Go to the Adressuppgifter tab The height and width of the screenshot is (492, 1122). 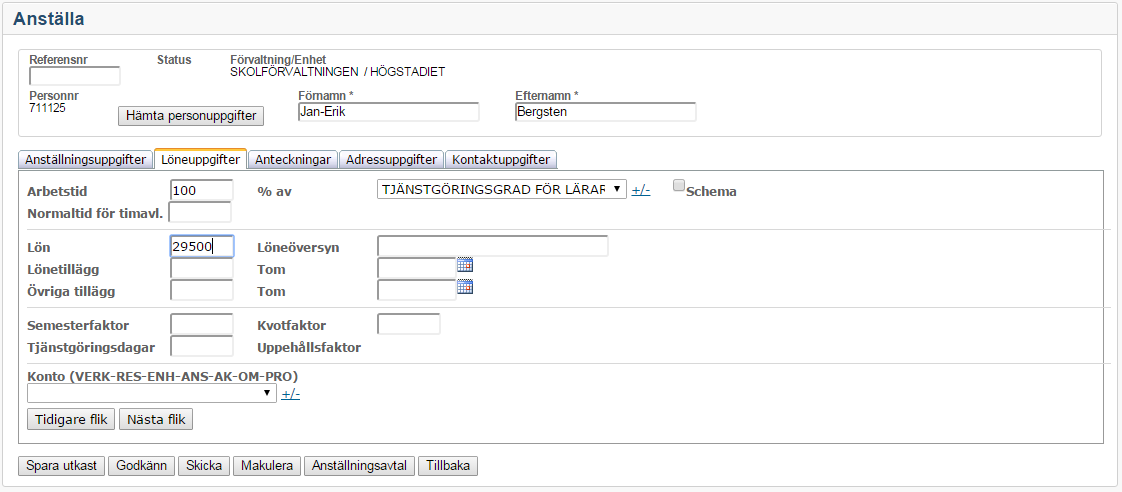tap(391, 159)
